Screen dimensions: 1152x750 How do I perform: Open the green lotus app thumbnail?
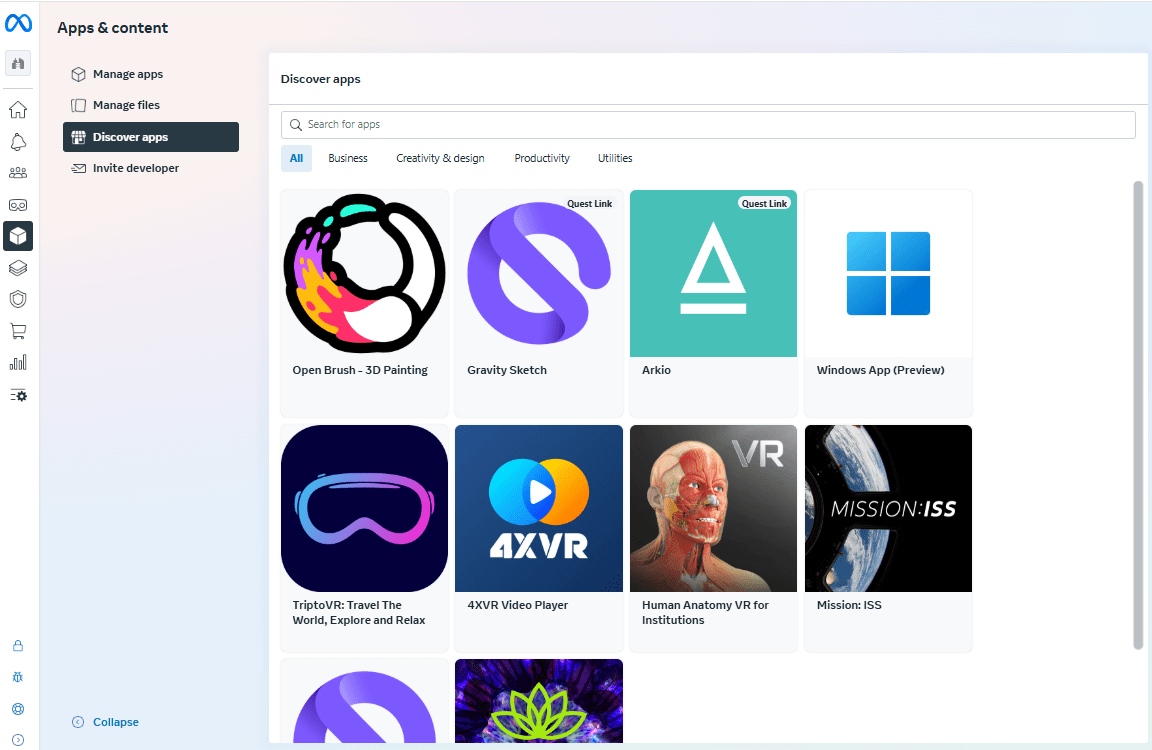click(x=539, y=701)
